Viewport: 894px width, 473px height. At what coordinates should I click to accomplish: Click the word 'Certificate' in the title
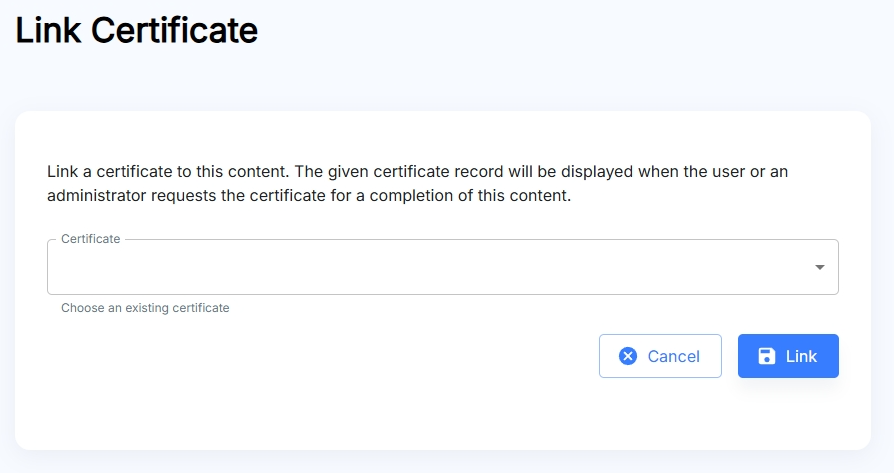174,30
